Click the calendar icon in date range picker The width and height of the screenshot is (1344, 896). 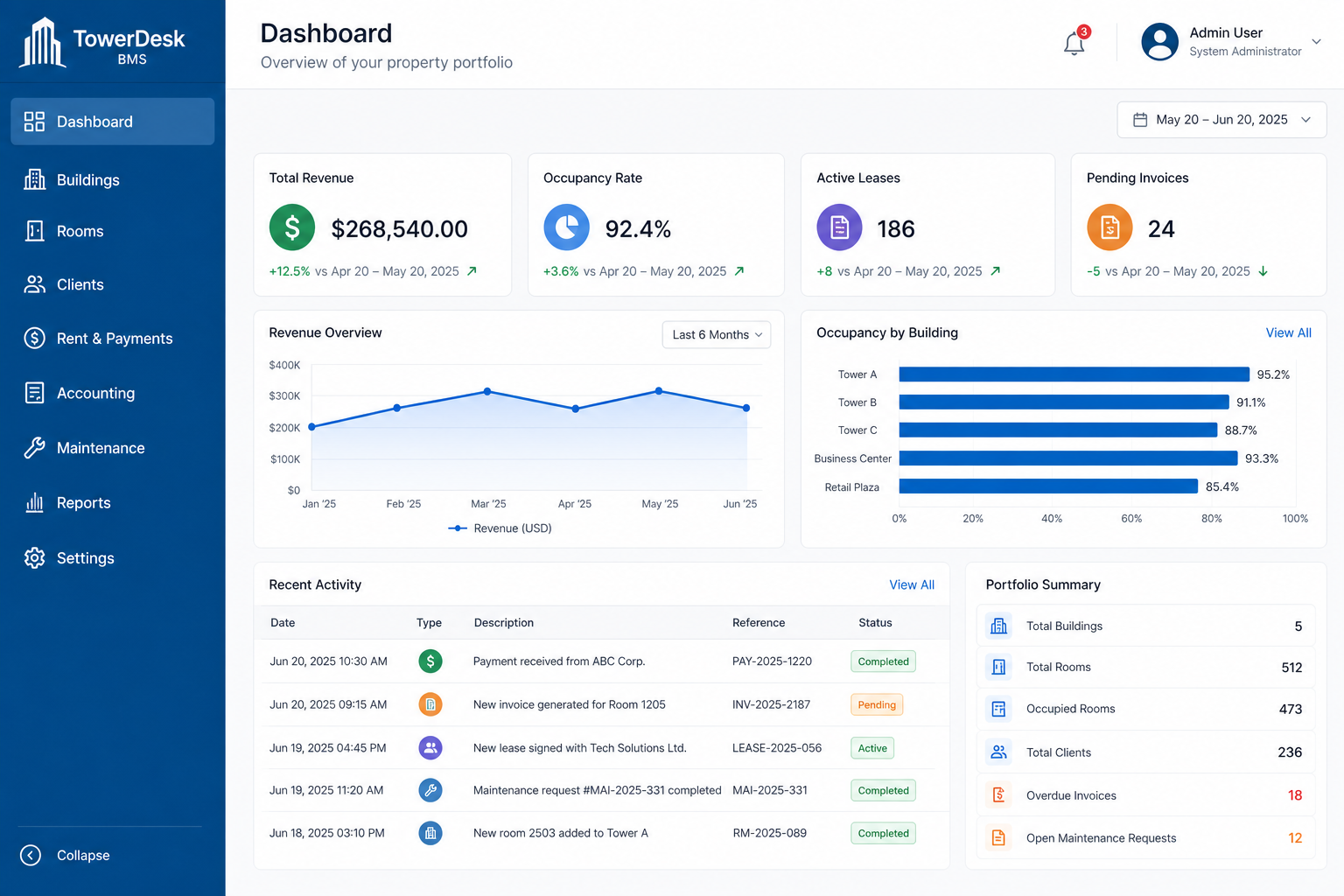(x=1140, y=120)
